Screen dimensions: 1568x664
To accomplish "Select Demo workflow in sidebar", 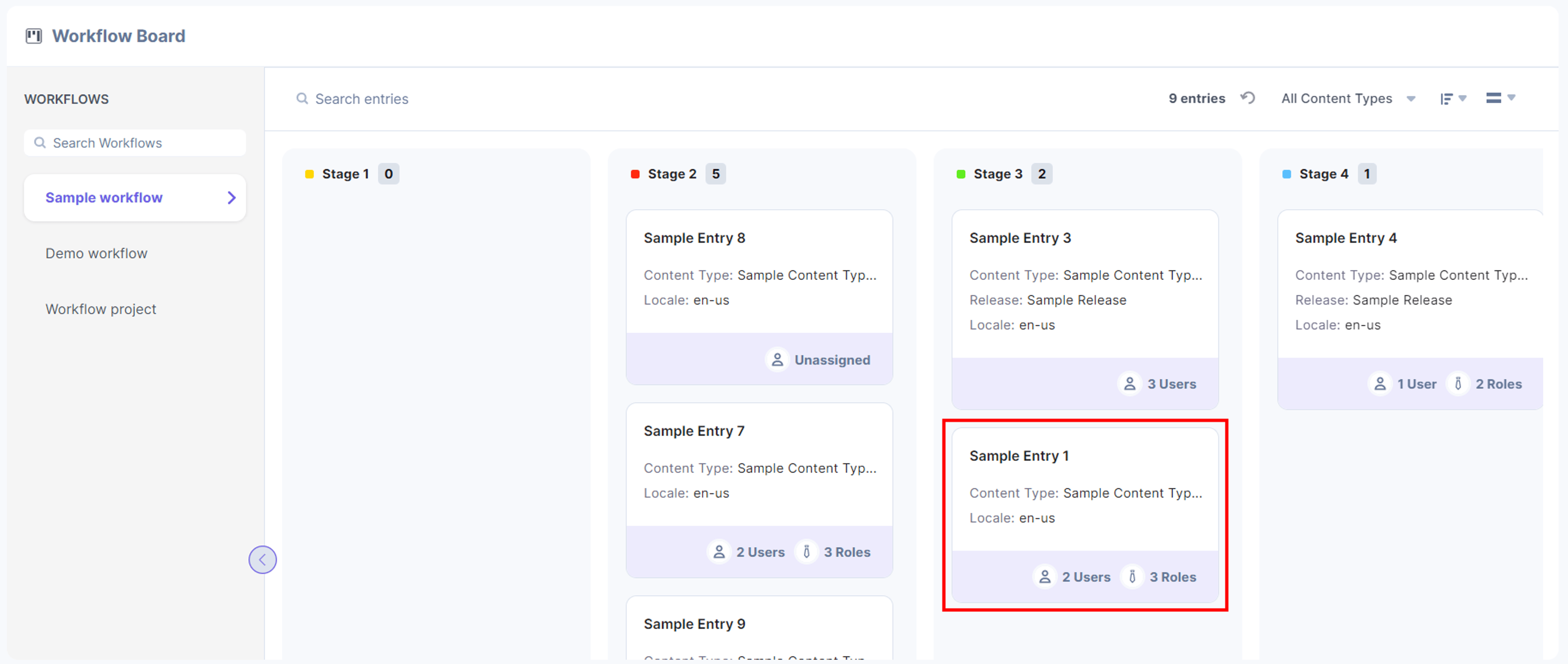I will [96, 253].
